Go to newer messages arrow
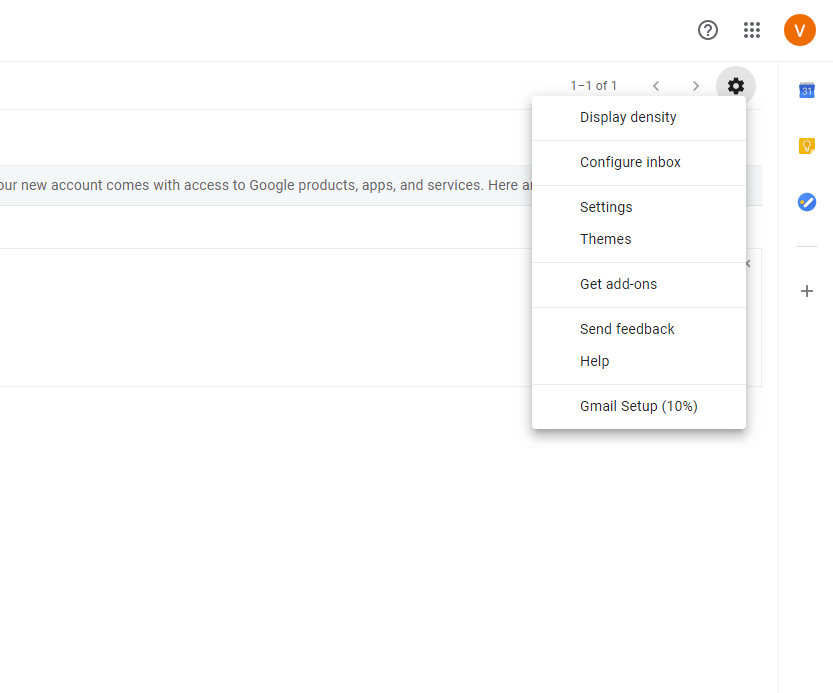Image resolution: width=833 pixels, height=693 pixels. 656,86
